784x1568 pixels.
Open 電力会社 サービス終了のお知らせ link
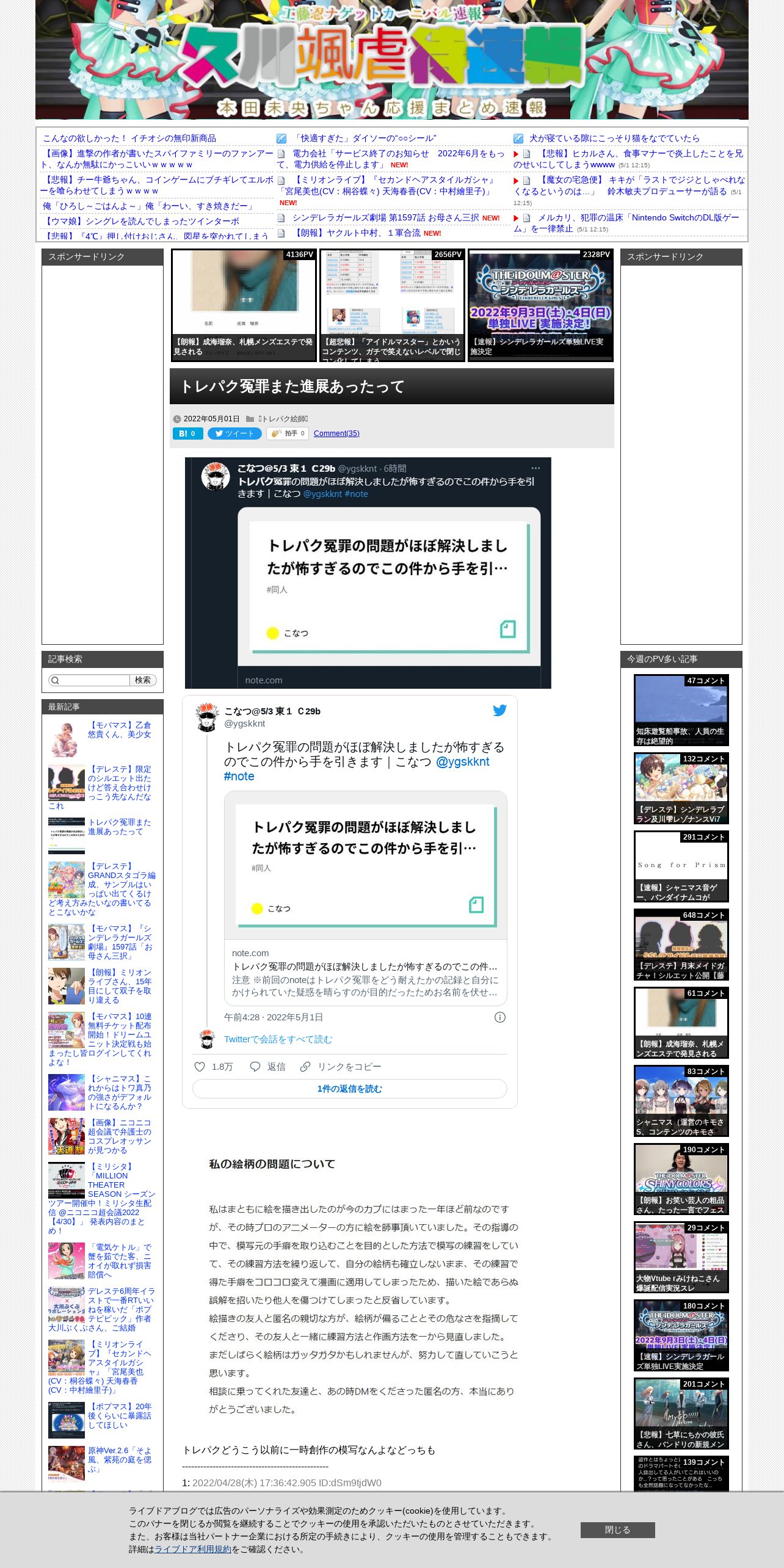[x=391, y=159]
